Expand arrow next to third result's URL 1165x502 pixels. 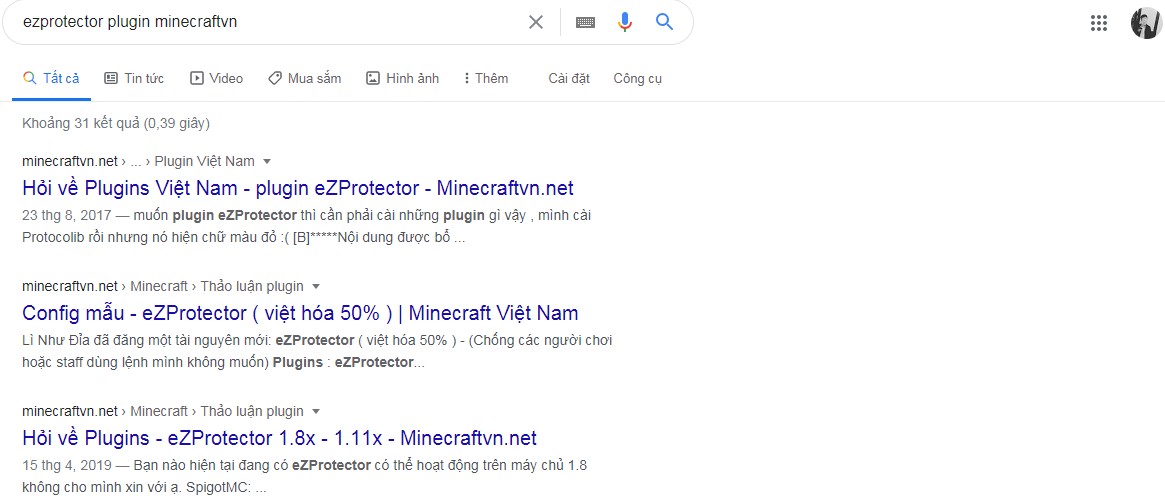click(x=316, y=411)
